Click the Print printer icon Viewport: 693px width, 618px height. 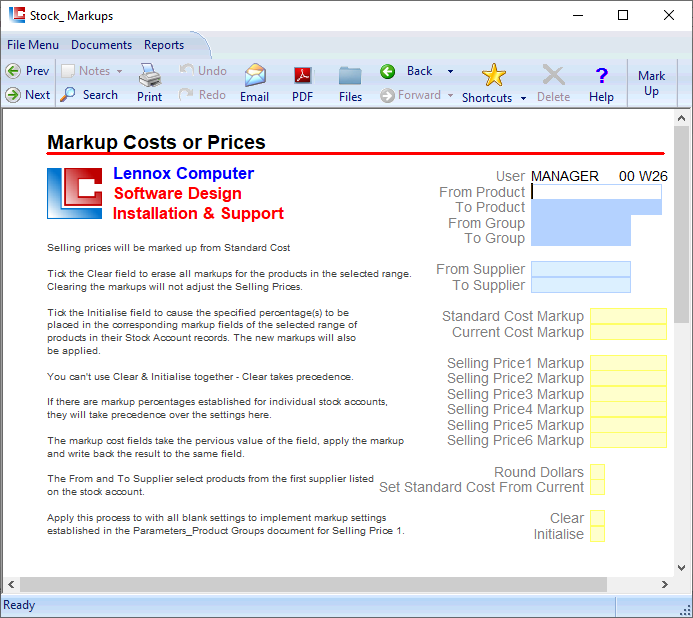pos(149,76)
